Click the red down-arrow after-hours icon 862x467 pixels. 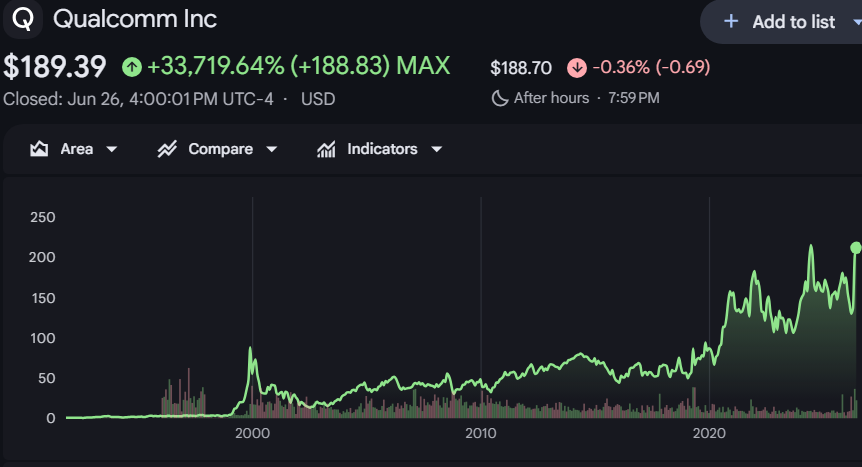point(577,68)
